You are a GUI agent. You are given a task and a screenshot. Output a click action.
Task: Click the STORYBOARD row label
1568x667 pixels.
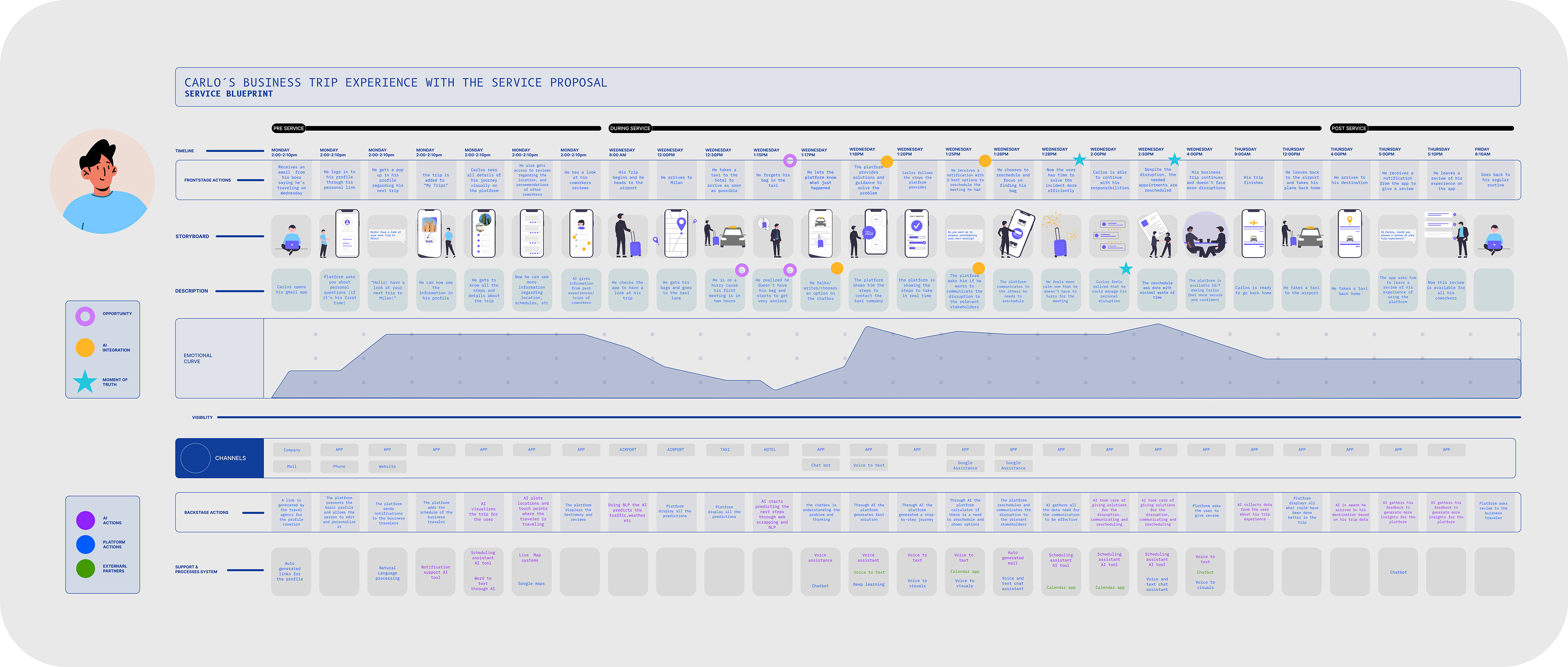pos(192,236)
